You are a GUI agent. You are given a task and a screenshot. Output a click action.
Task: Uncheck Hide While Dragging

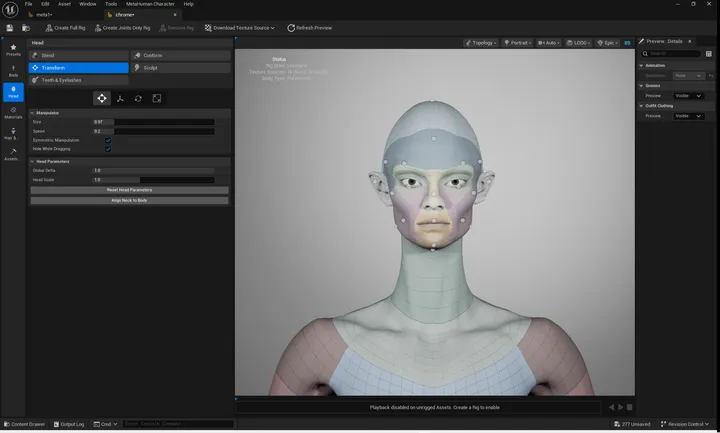pos(108,149)
